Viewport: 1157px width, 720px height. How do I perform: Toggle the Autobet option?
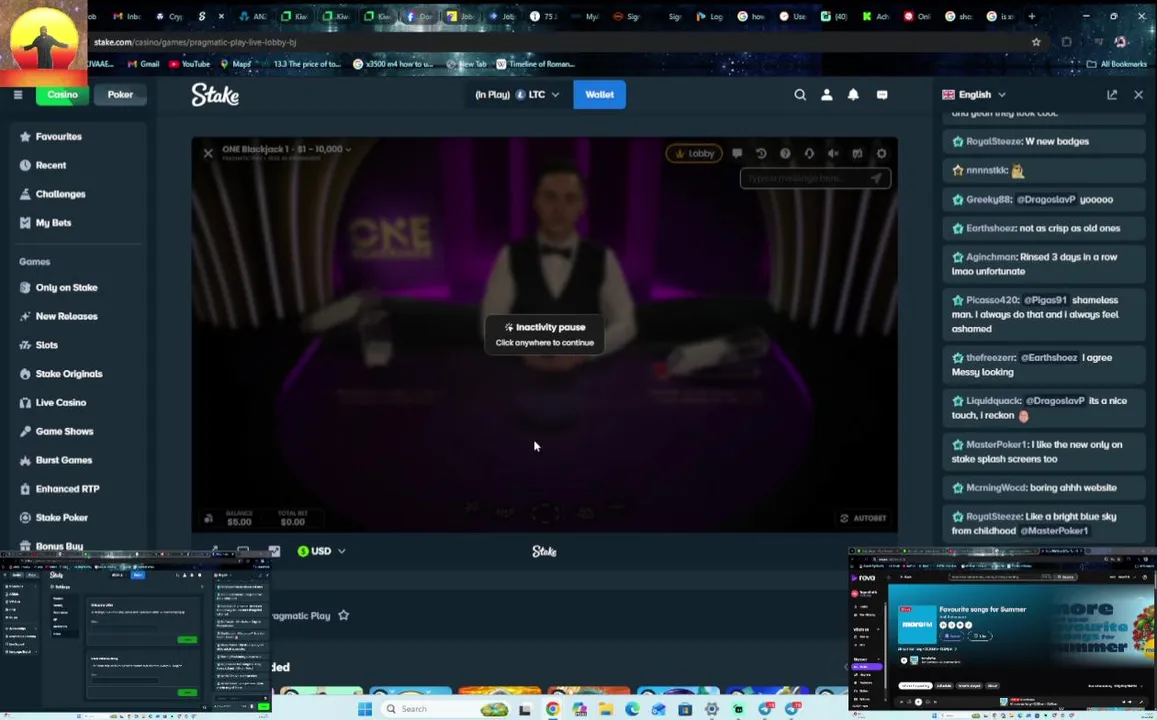pos(863,518)
